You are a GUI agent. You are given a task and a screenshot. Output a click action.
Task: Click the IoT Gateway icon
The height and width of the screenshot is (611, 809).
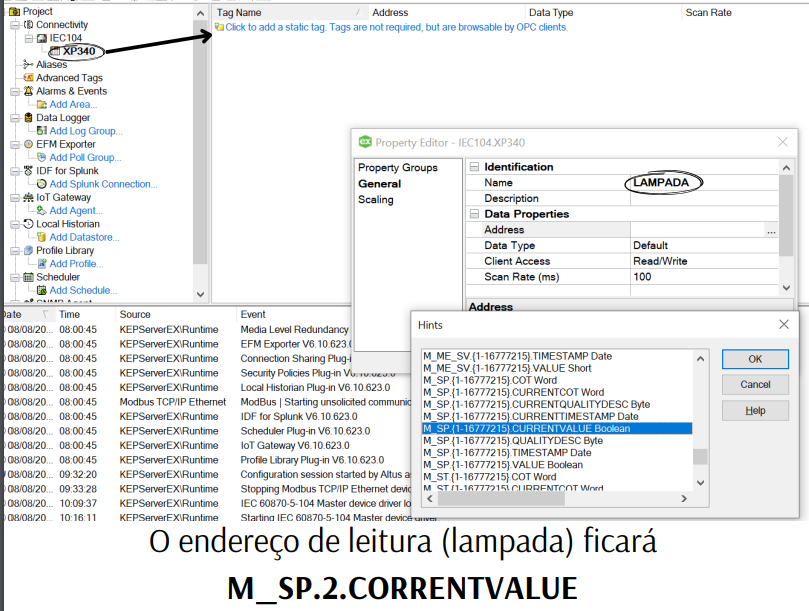point(28,198)
